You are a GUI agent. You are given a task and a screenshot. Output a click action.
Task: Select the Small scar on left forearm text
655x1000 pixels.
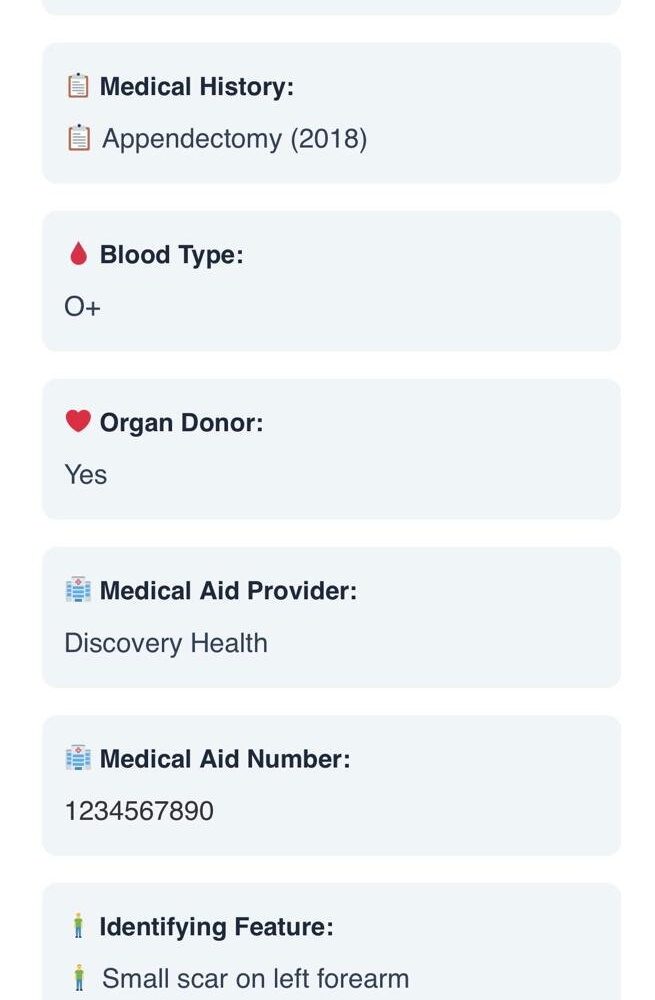pos(255,979)
